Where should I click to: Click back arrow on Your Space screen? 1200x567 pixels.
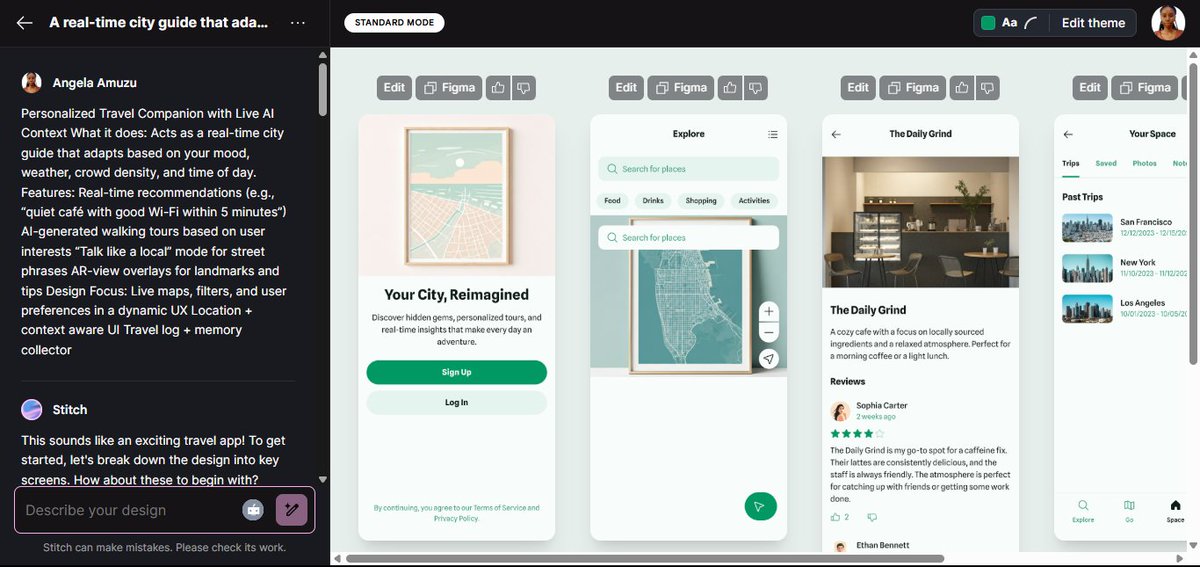(1068, 134)
